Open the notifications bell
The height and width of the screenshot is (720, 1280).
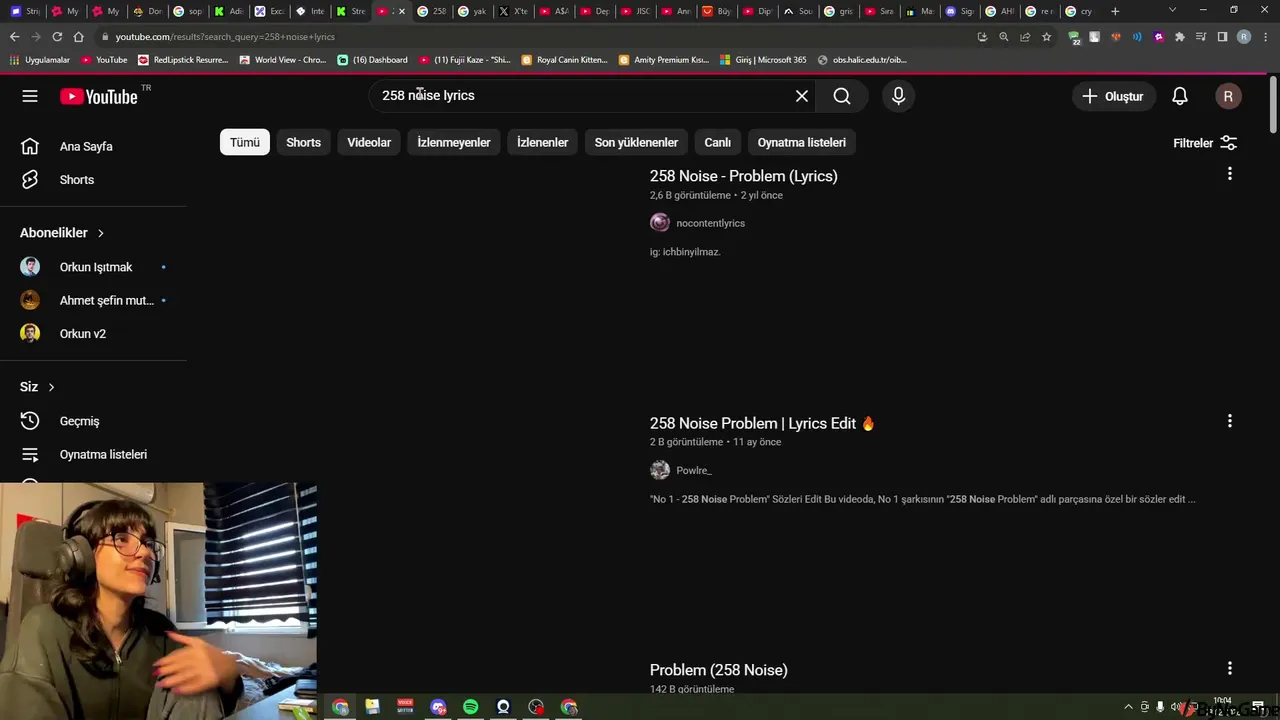point(1180,96)
